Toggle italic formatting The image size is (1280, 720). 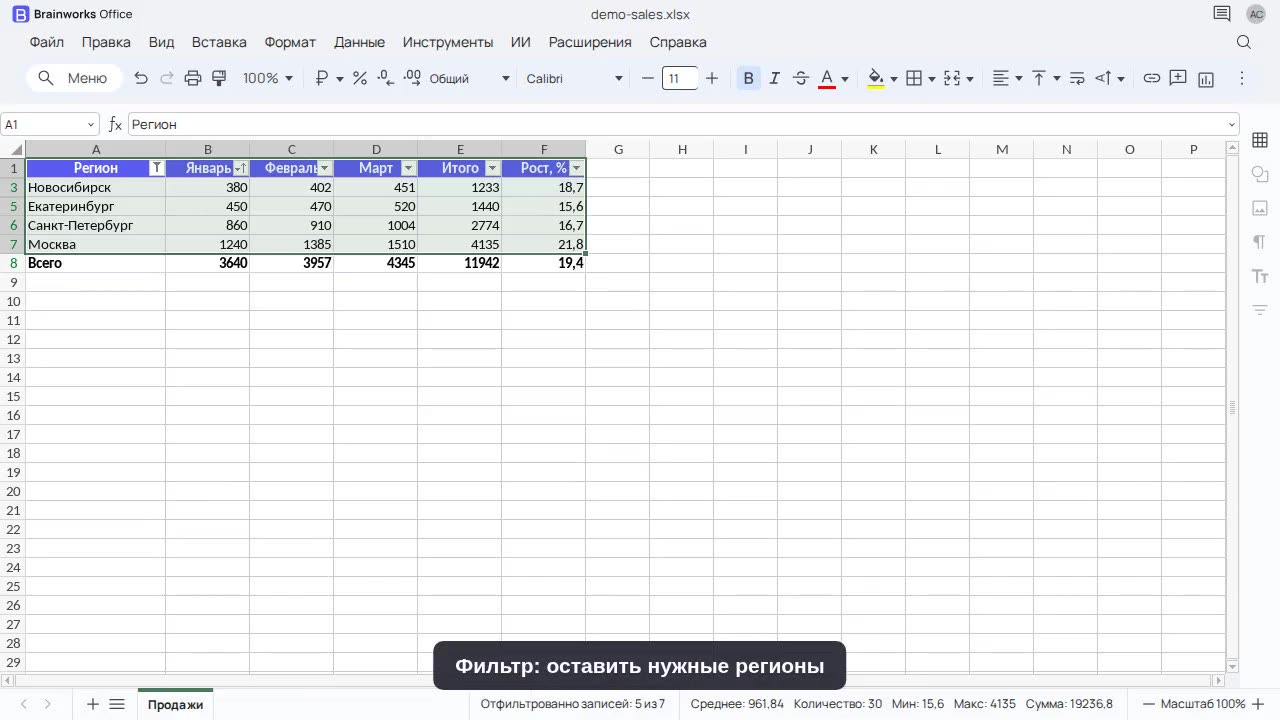pyautogui.click(x=774, y=78)
